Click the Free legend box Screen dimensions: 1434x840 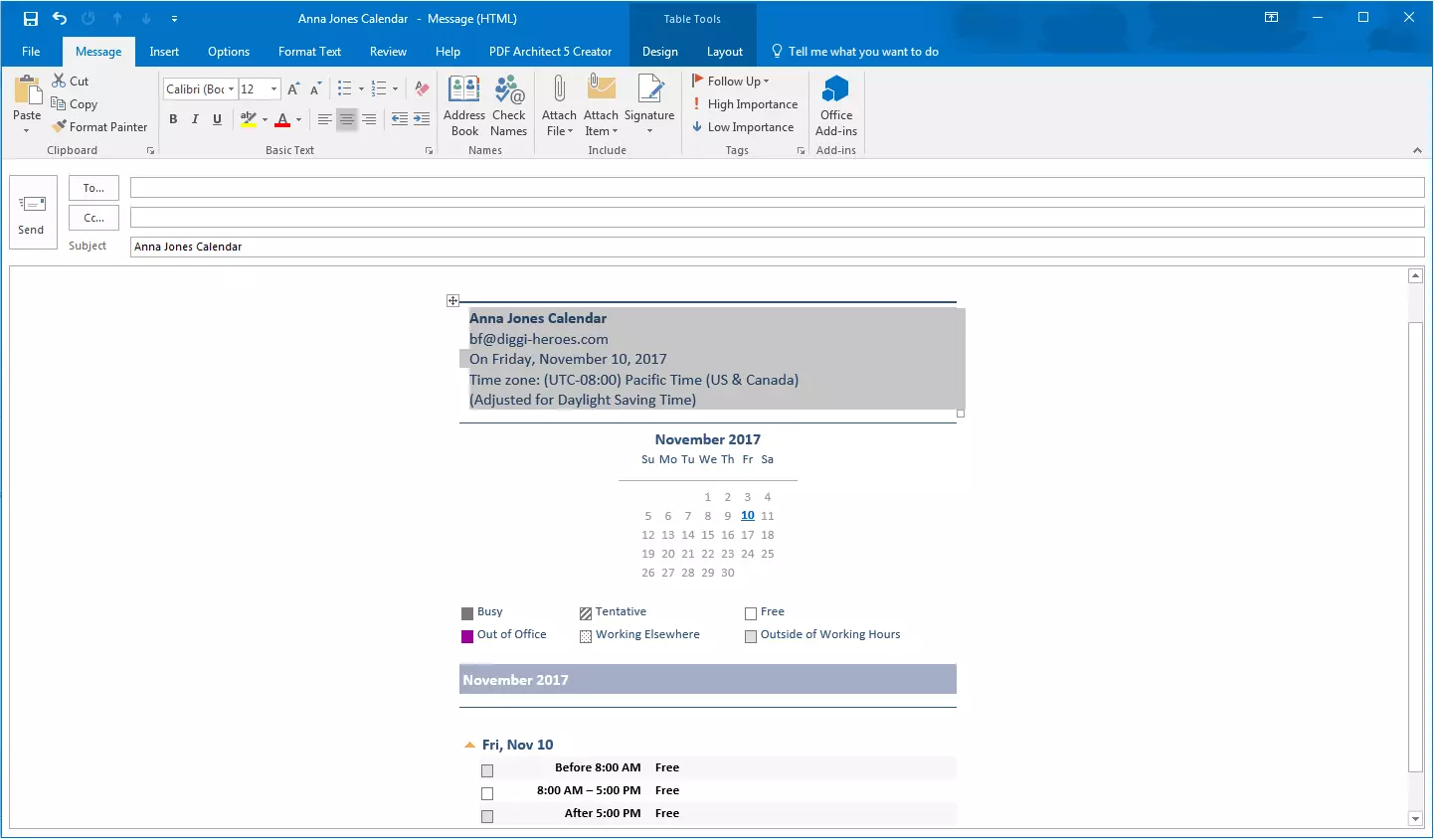751,613
